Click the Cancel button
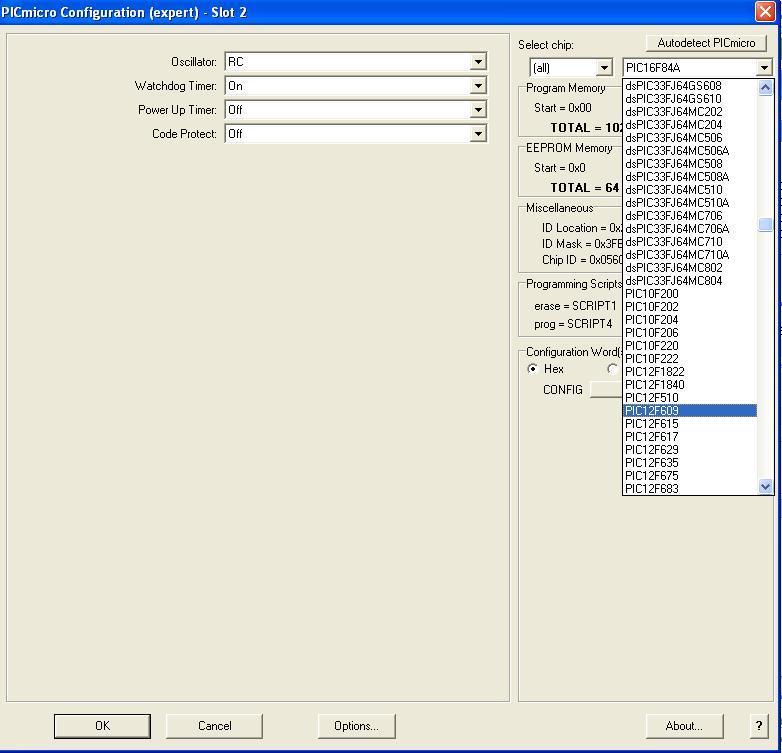Screen dimensions: 782x753 214,726
